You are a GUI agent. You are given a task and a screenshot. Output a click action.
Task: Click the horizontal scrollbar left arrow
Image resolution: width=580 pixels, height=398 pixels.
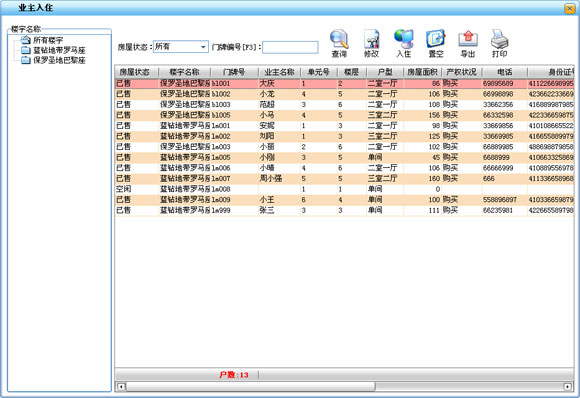(x=121, y=387)
